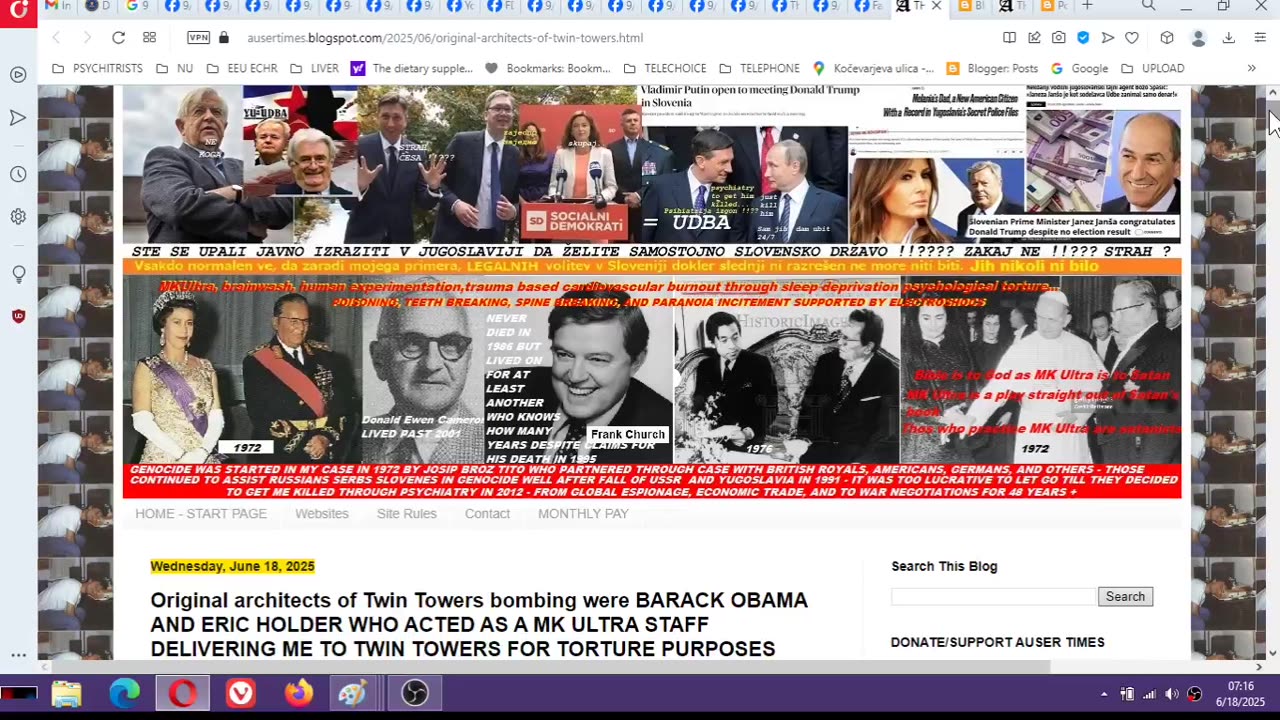
Task: Take a snapshot with the camera icon
Action: 1058,38
